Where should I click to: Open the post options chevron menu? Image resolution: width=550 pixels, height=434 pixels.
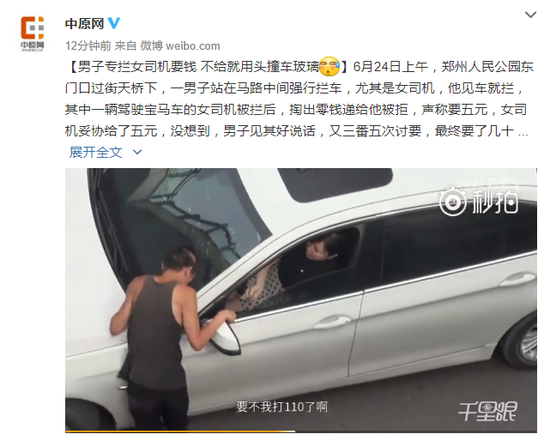(530, 15)
